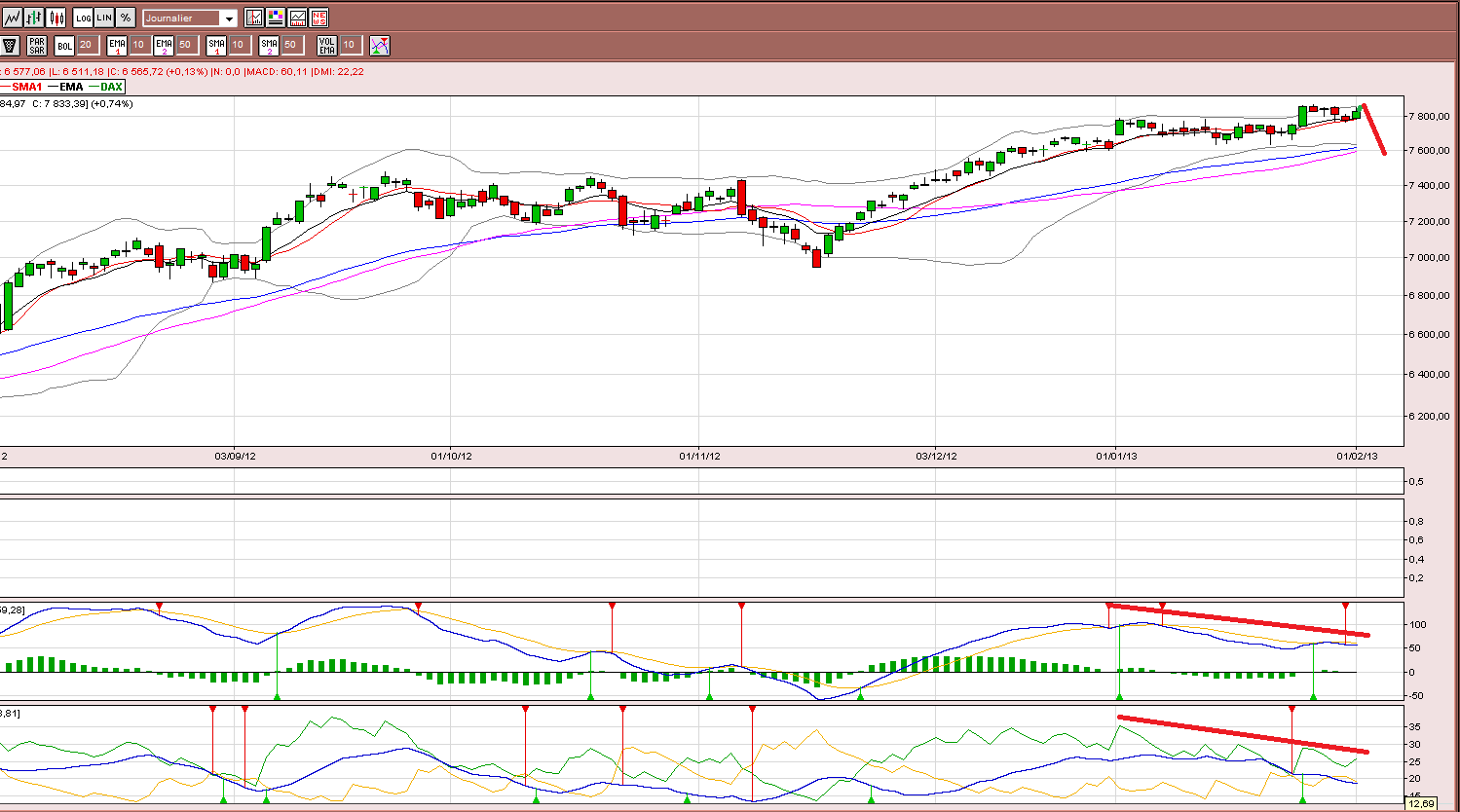Toggle the EMA 1 moving average
This screenshot has height=812, width=1460.
tap(117, 45)
